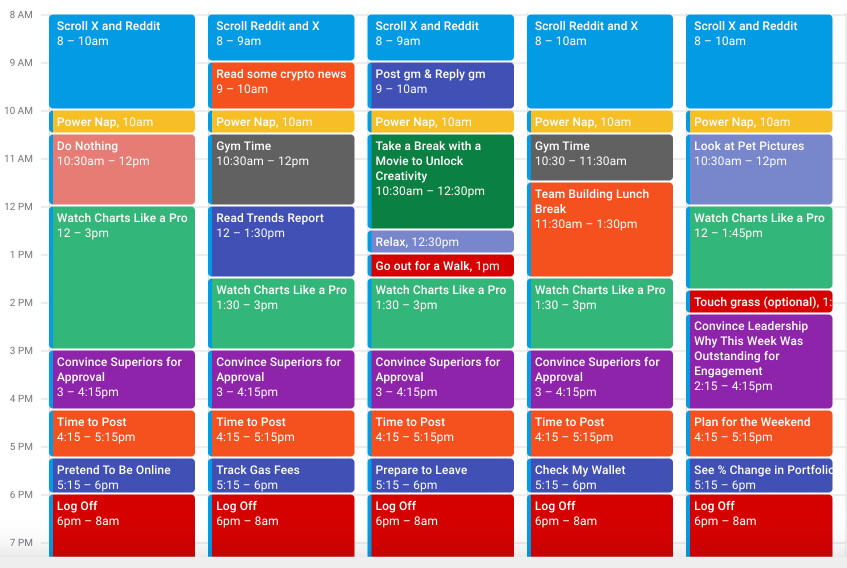Screen dimensions: 847x568
Task: Click the 2 PM time label
Action: (x=21, y=303)
